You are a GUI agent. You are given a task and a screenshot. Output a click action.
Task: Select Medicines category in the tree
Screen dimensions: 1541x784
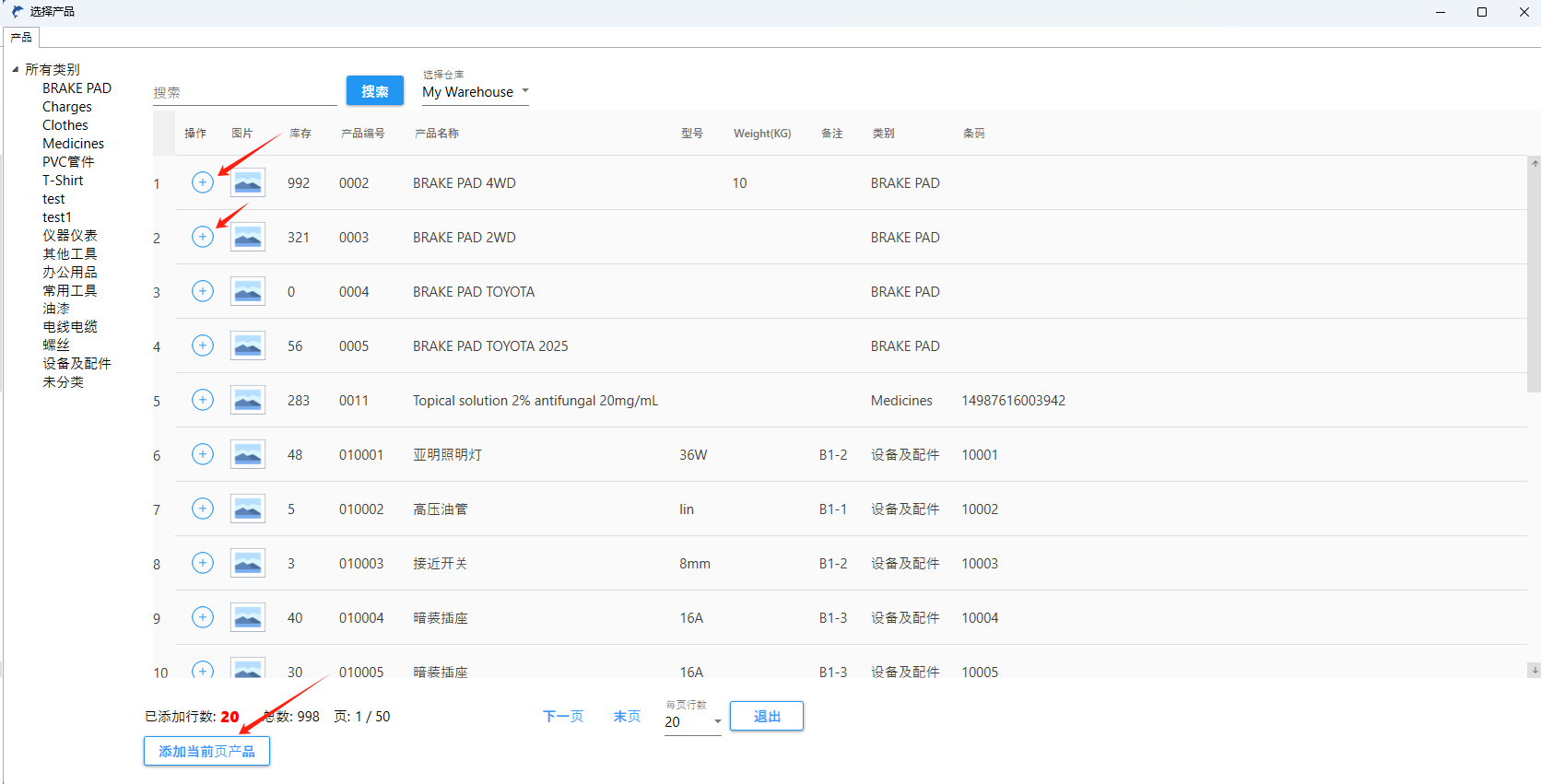73,144
